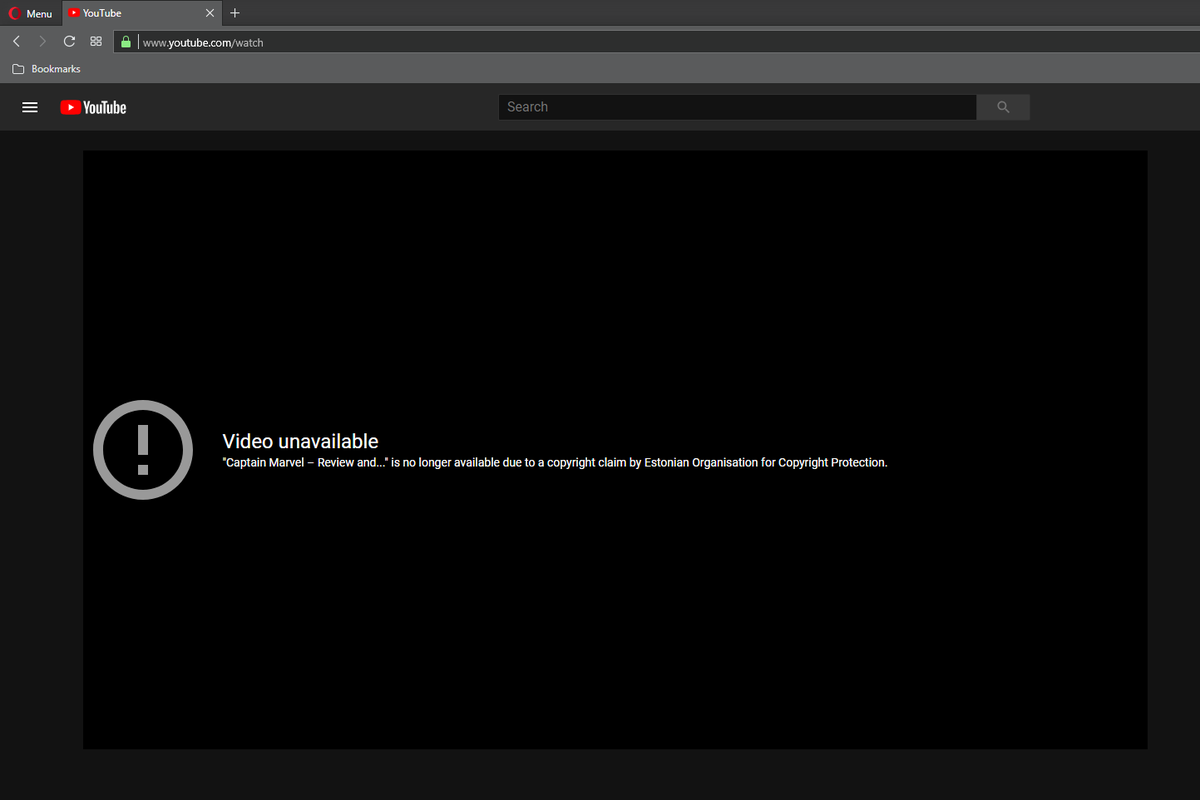Go back with the back arrow
The image size is (1200, 800).
tap(16, 42)
